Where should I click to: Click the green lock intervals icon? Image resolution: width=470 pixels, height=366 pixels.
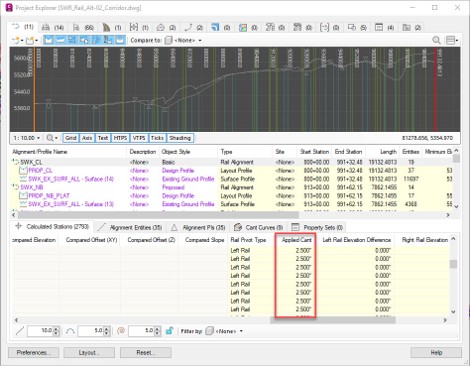tap(169, 331)
